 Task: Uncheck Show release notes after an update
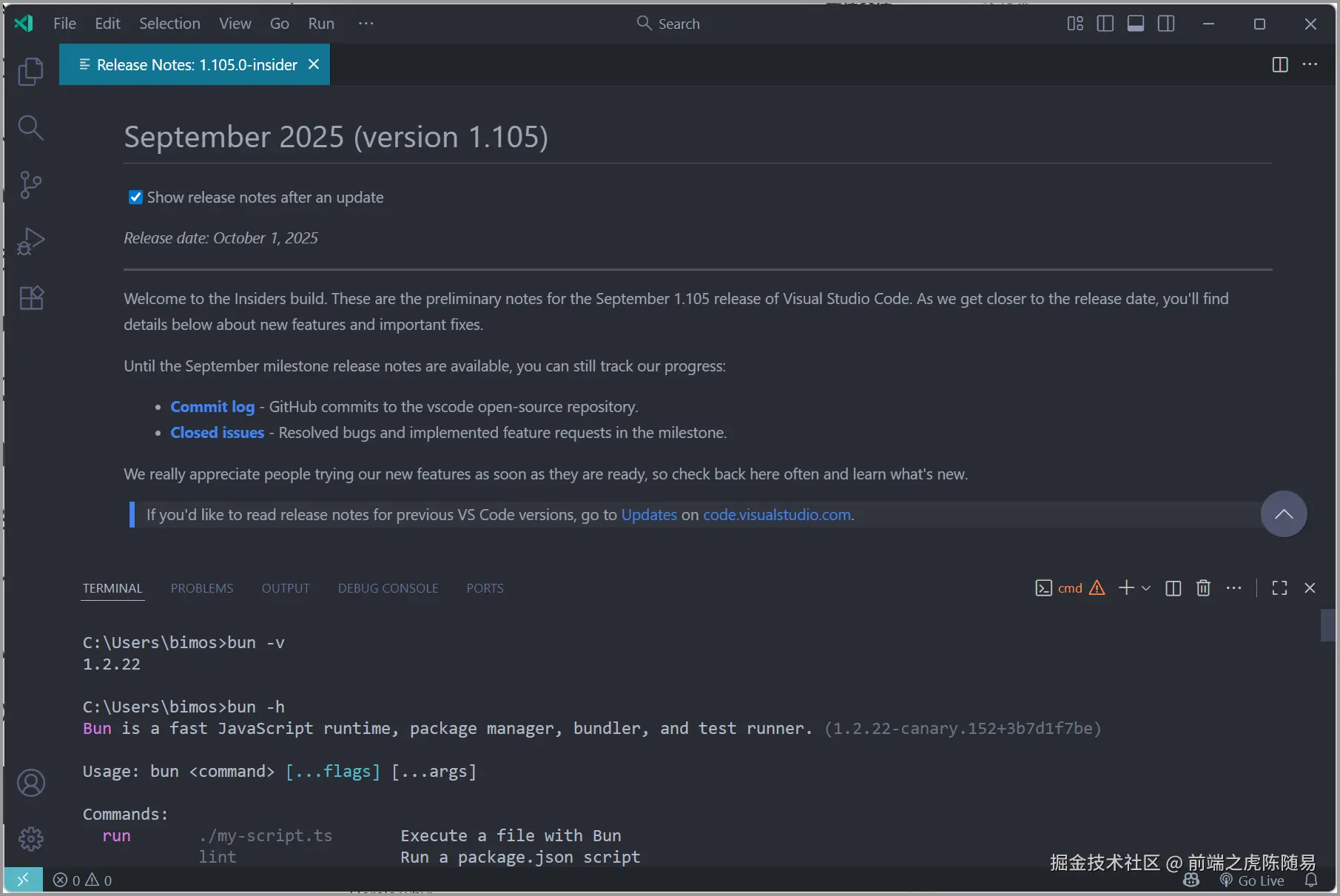tap(135, 198)
